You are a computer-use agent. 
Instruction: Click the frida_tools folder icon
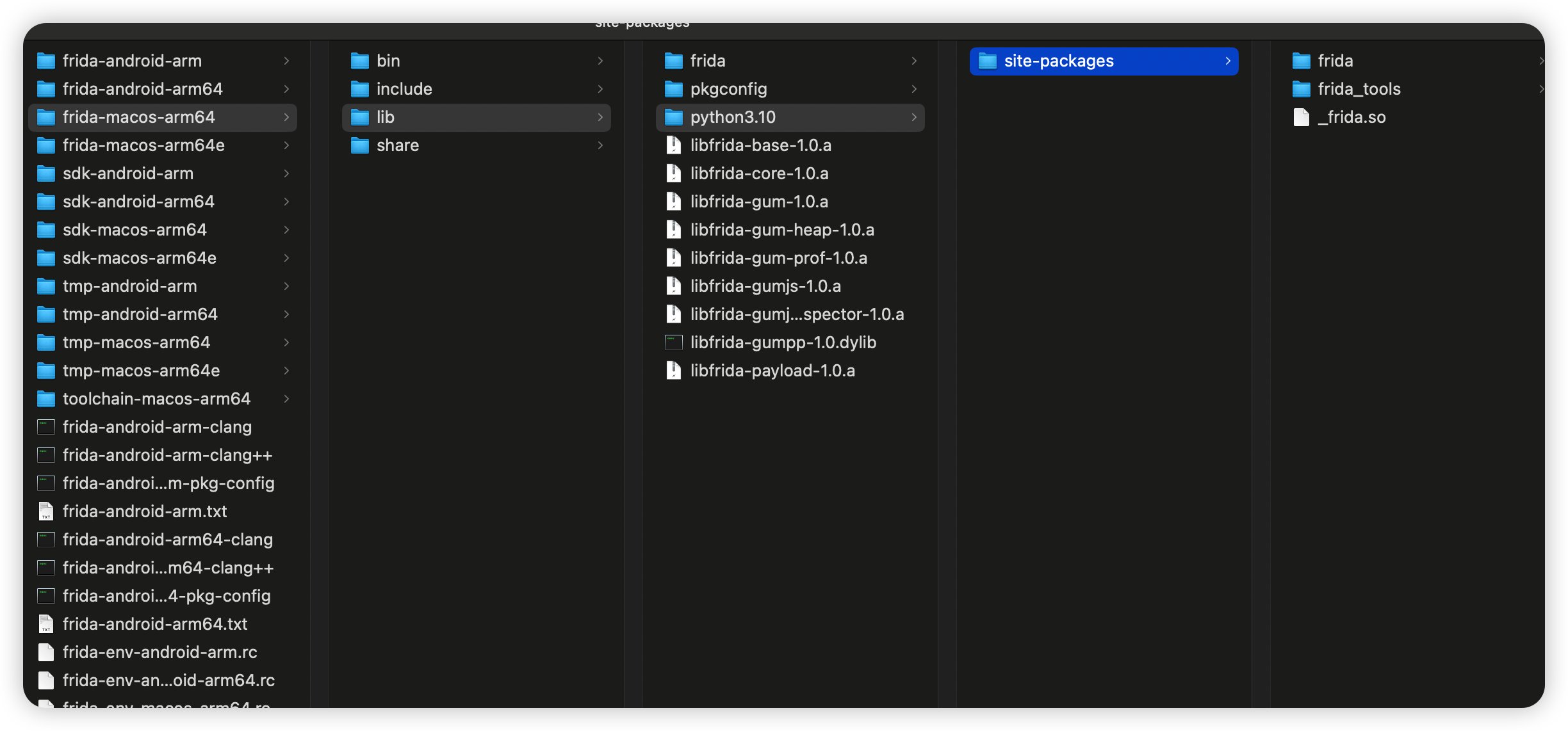(1301, 89)
